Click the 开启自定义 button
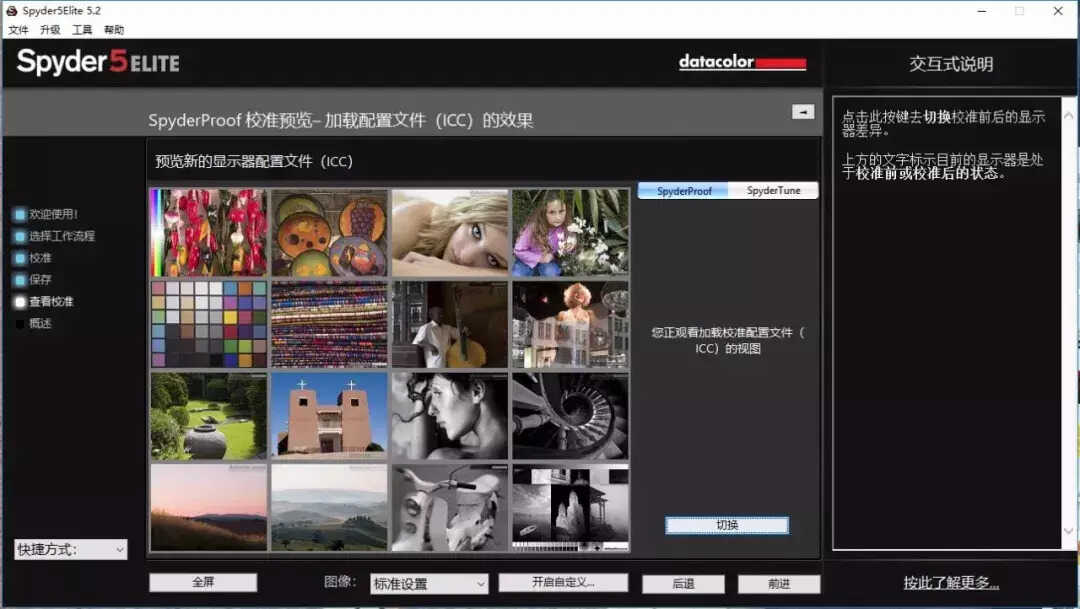The image size is (1080, 609). pyautogui.click(x=563, y=583)
